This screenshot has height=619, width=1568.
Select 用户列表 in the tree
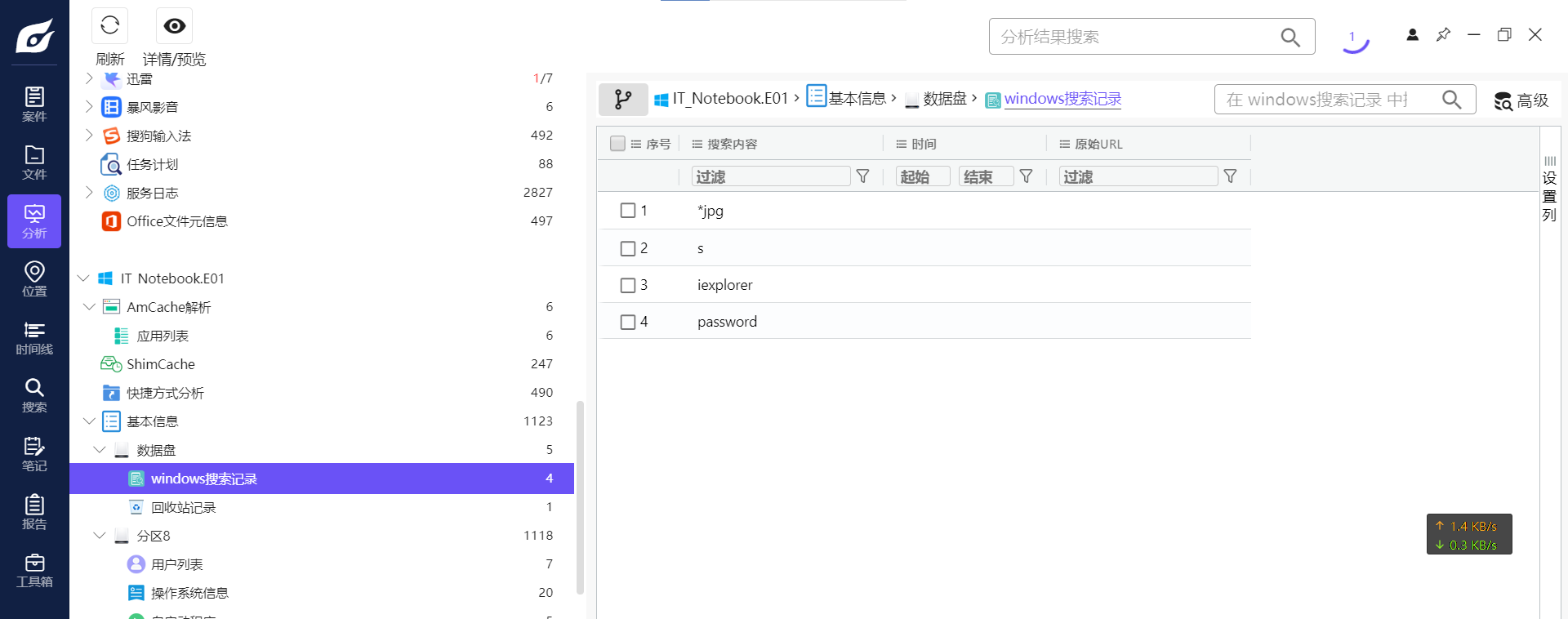[x=176, y=564]
